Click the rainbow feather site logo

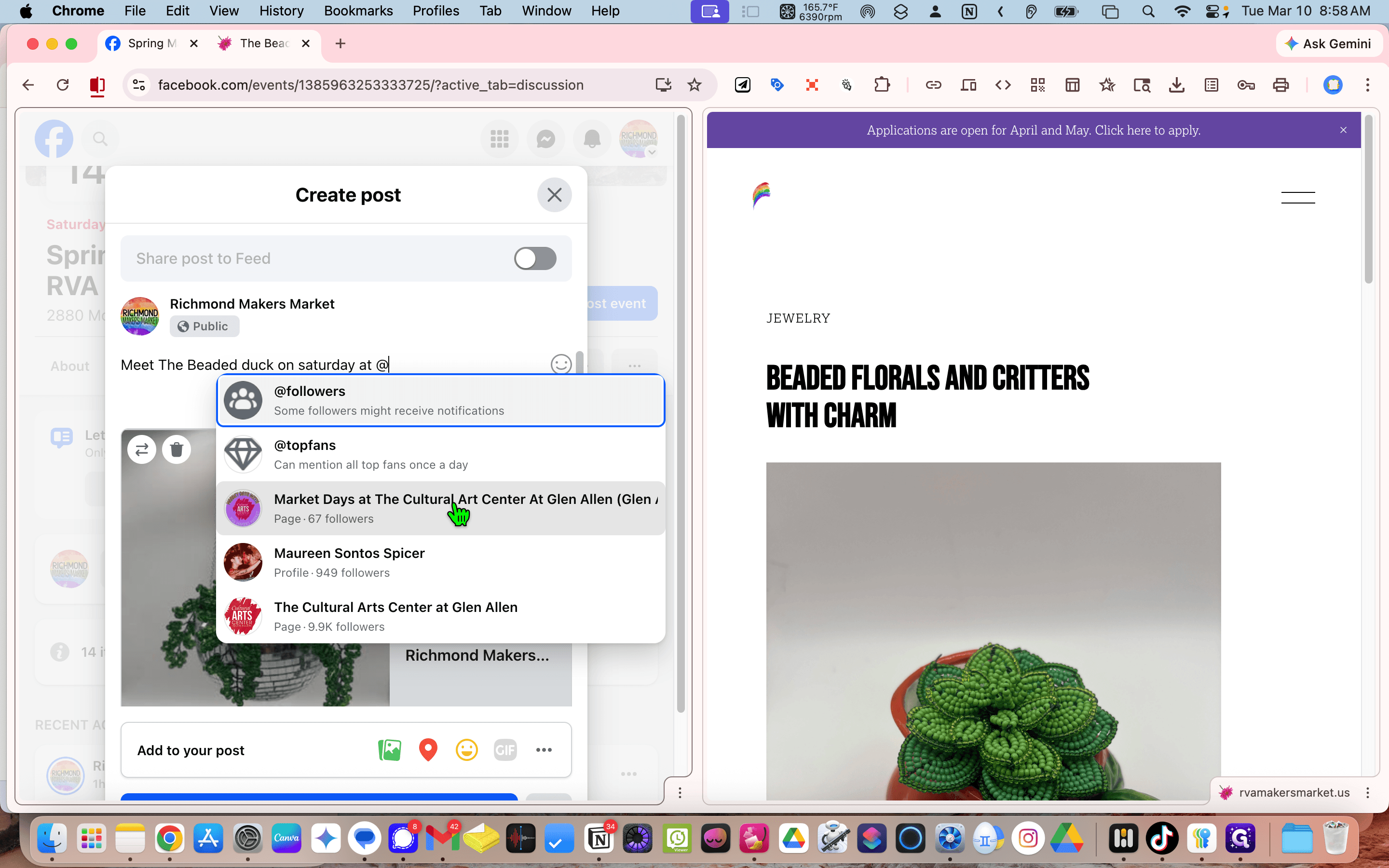pyautogui.click(x=762, y=196)
